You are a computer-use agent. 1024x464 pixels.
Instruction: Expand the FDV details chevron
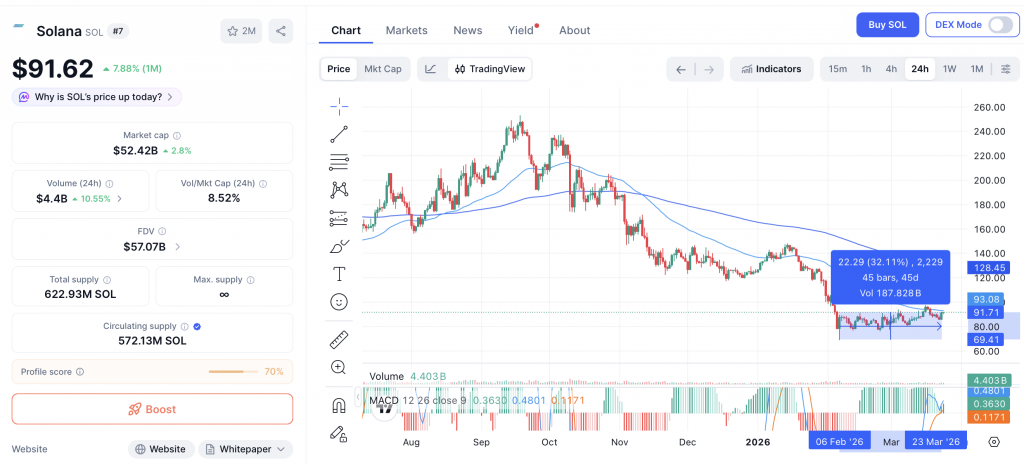click(178, 246)
